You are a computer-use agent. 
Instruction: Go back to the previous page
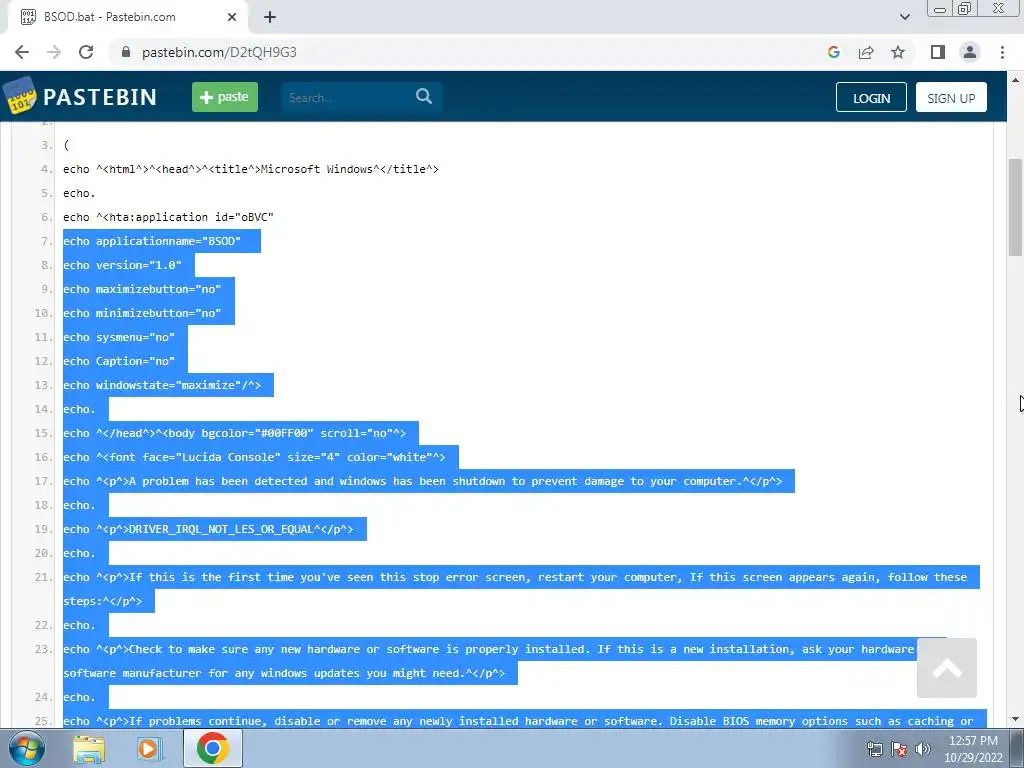click(x=22, y=52)
